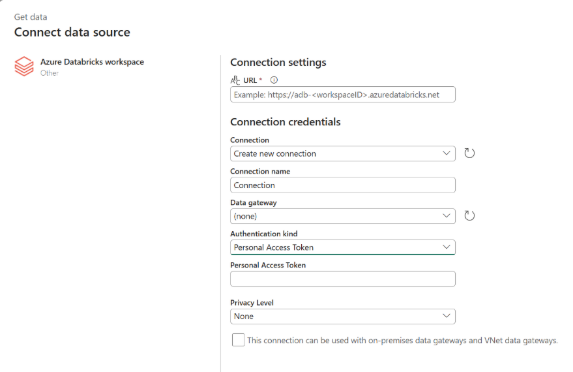Open the Create new connection dropdown
The width and height of the screenshot is (573, 372).
click(x=343, y=153)
